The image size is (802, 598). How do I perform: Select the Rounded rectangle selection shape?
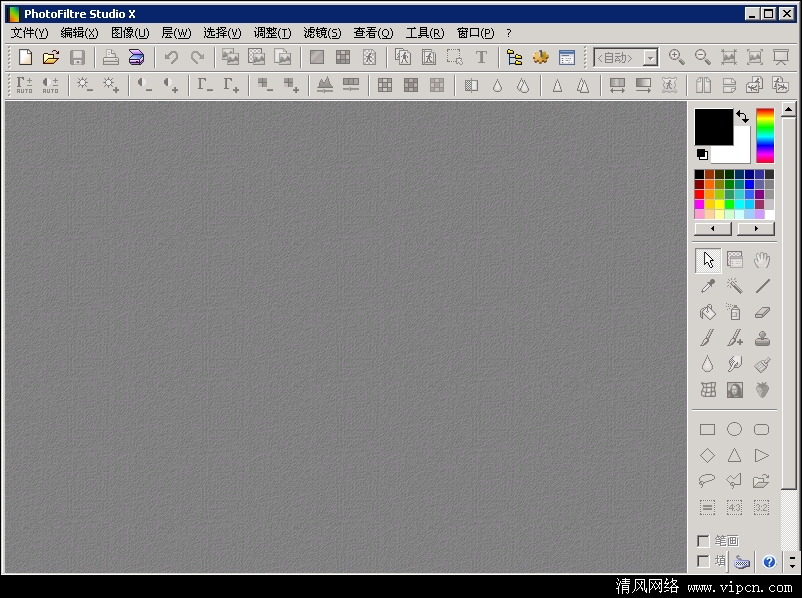762,430
